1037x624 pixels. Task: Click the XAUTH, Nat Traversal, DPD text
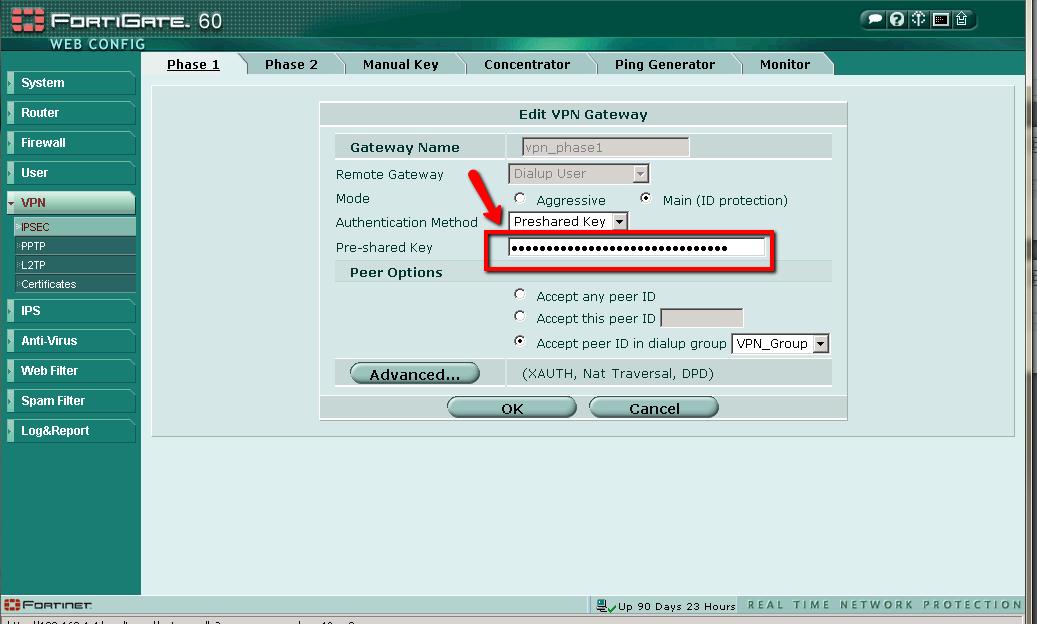coord(618,373)
